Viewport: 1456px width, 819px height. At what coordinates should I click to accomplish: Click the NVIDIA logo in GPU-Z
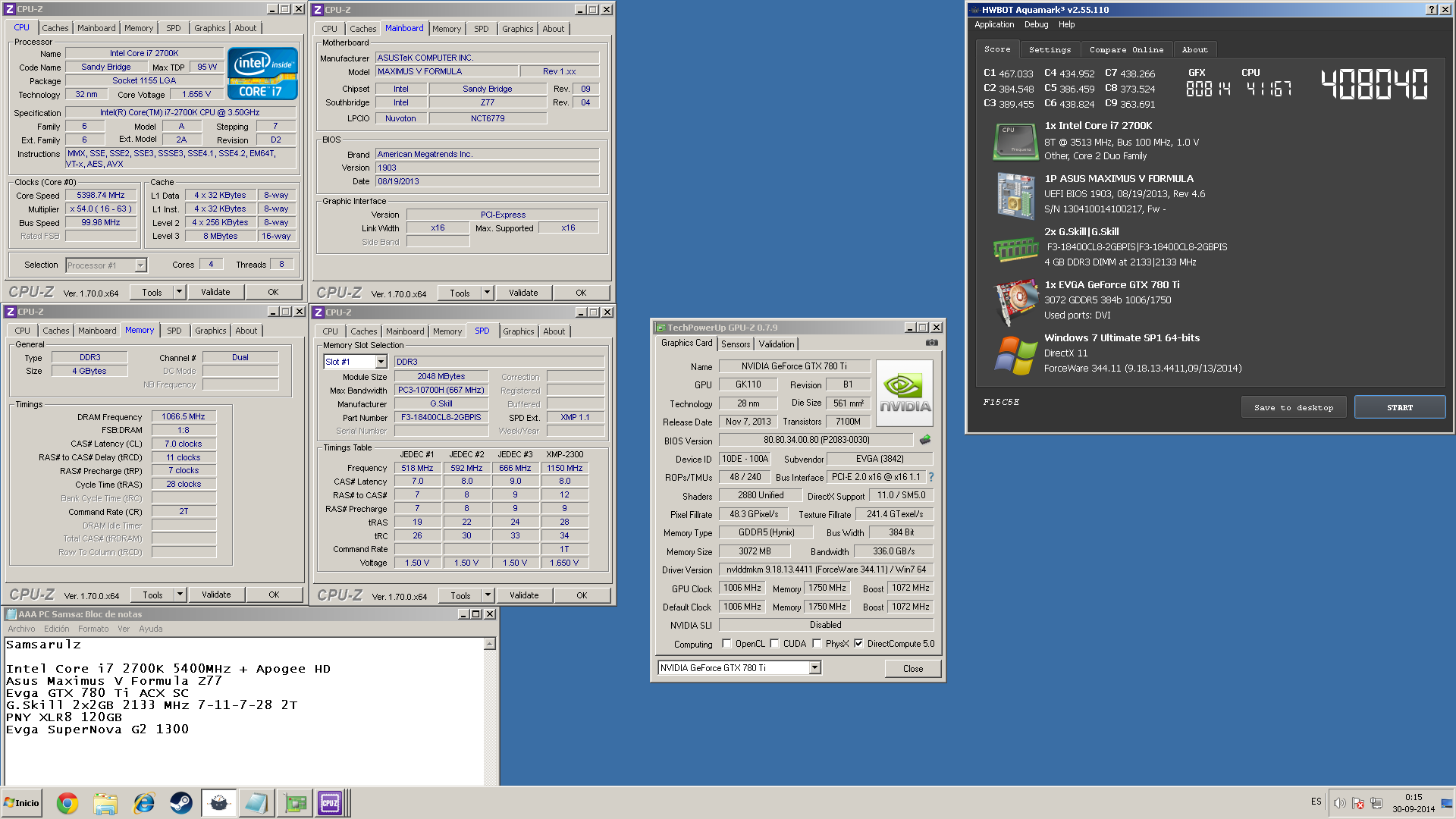[905, 393]
